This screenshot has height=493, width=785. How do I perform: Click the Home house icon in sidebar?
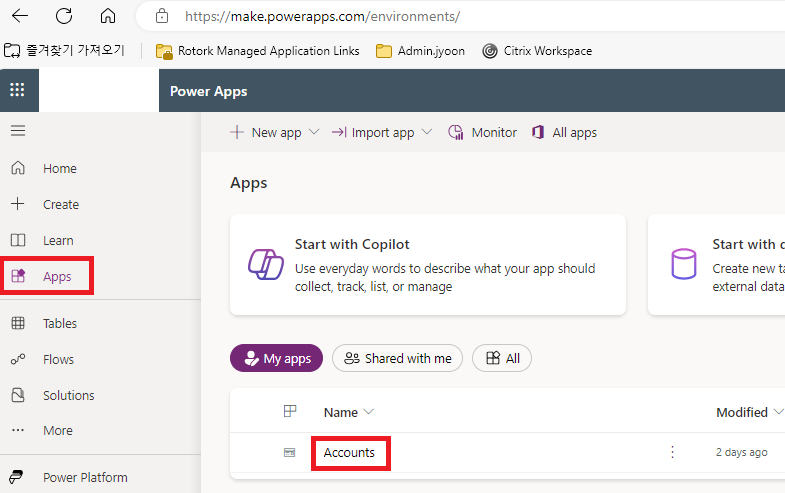click(x=18, y=168)
